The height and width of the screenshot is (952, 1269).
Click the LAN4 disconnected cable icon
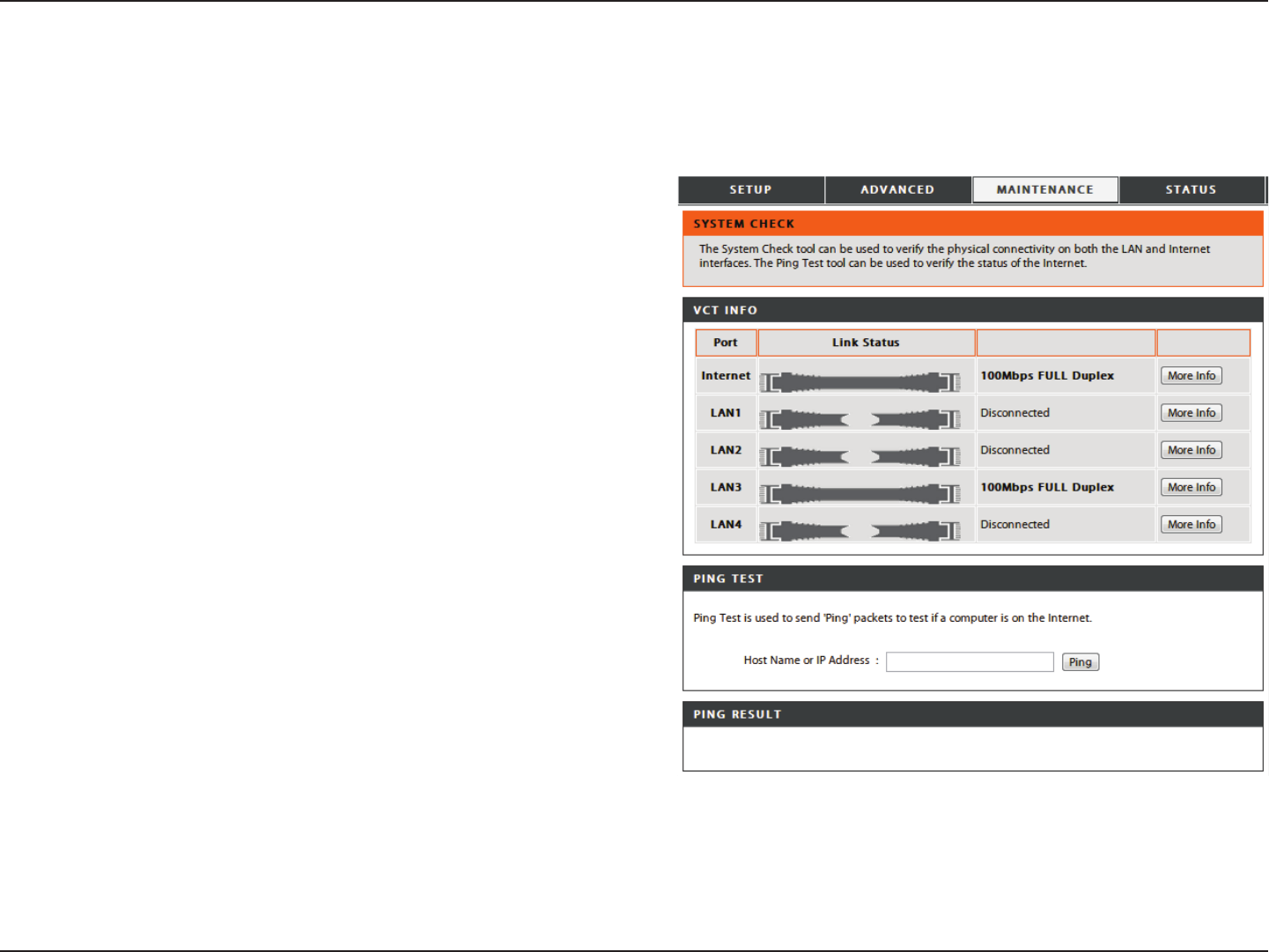coord(860,531)
